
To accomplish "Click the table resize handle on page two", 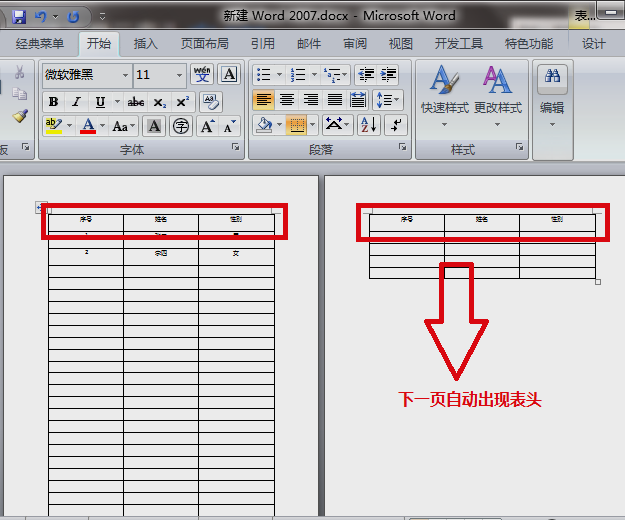I will [x=598, y=282].
